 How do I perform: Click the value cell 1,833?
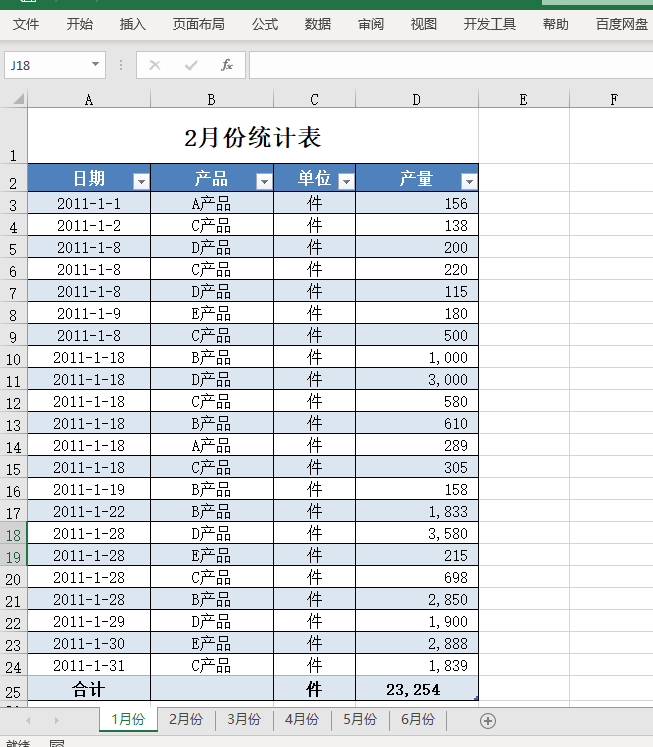[x=417, y=511]
